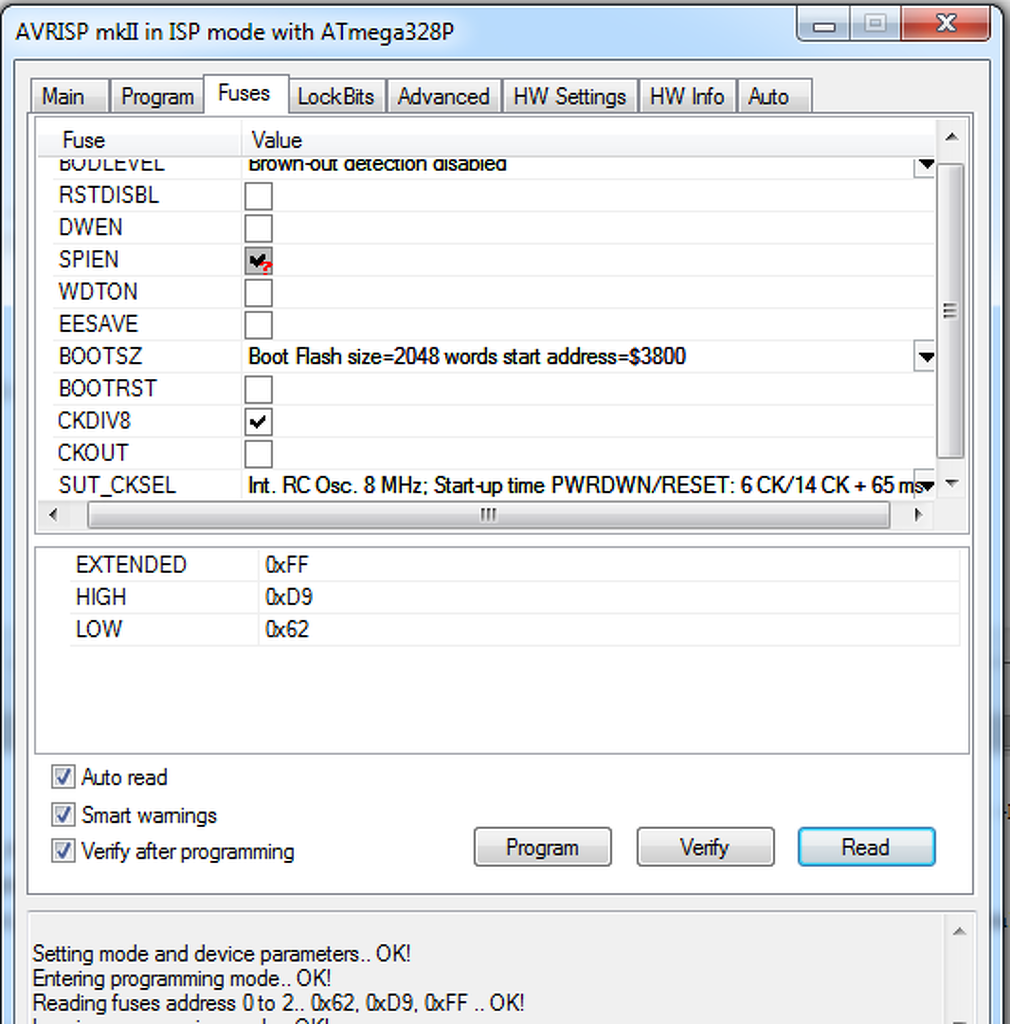Screen dimensions: 1010x1024
Task: Go to the LockBits tab
Action: pyautogui.click(x=336, y=97)
